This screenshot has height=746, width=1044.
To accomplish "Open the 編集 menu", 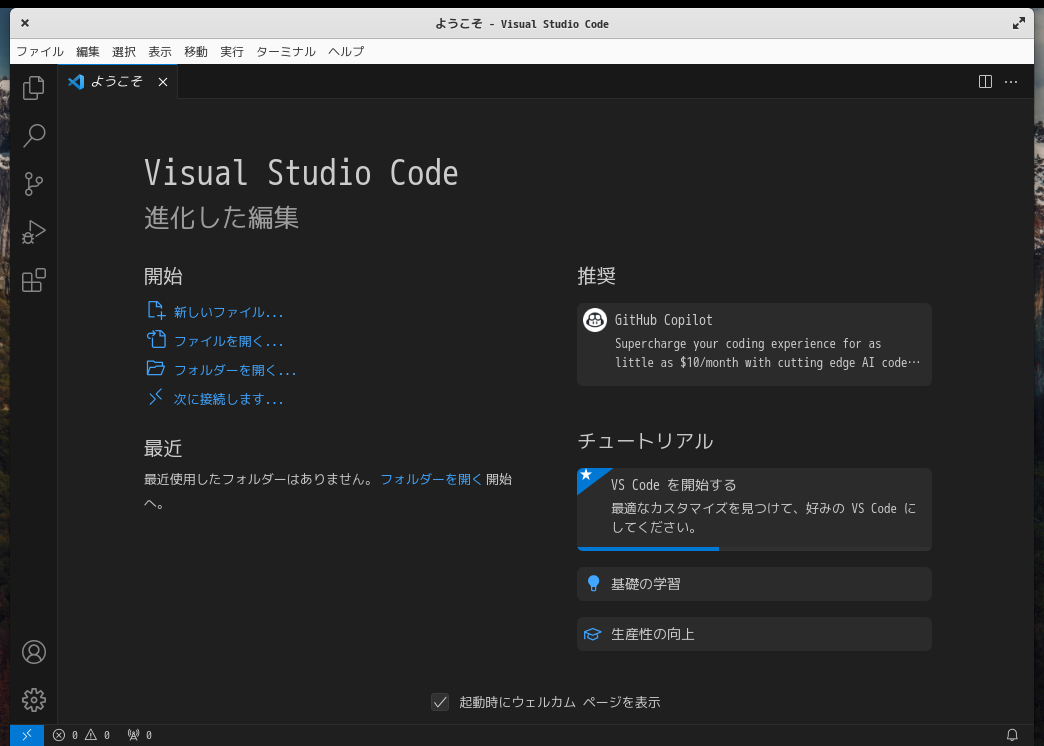I will coord(88,51).
